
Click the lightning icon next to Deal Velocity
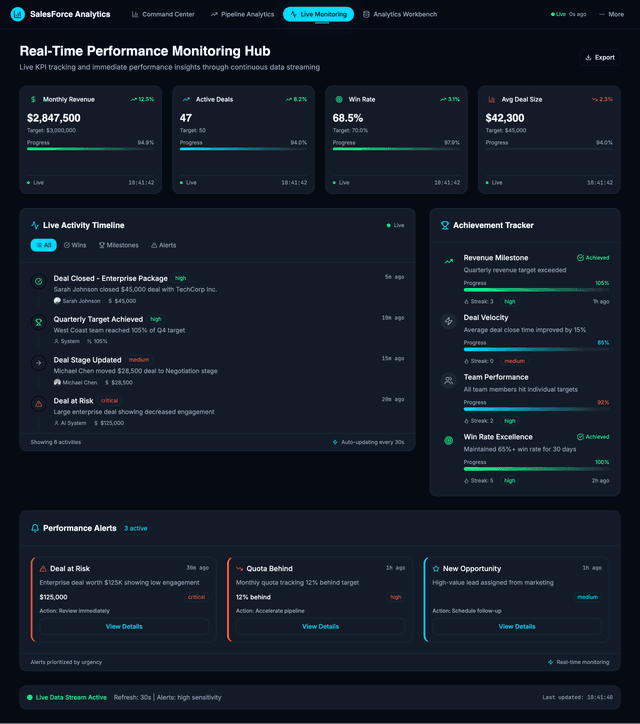(x=448, y=321)
